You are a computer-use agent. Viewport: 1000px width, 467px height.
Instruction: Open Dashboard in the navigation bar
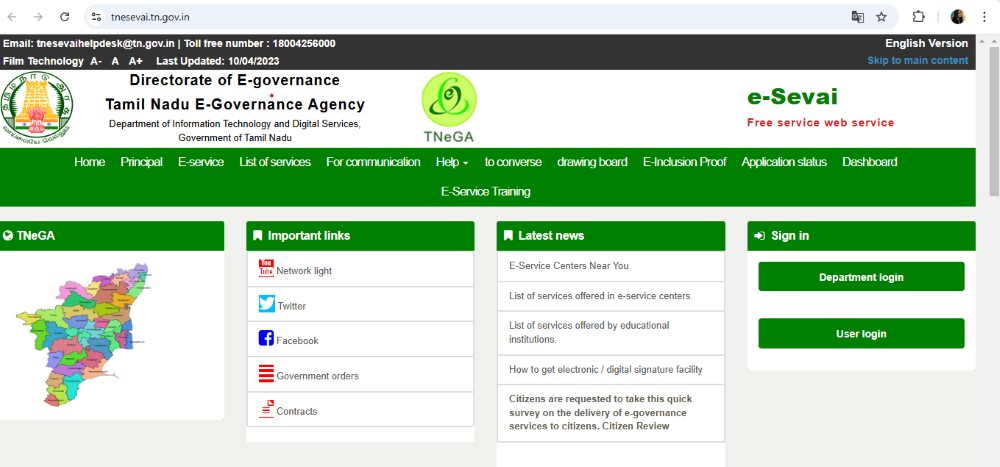tap(869, 162)
